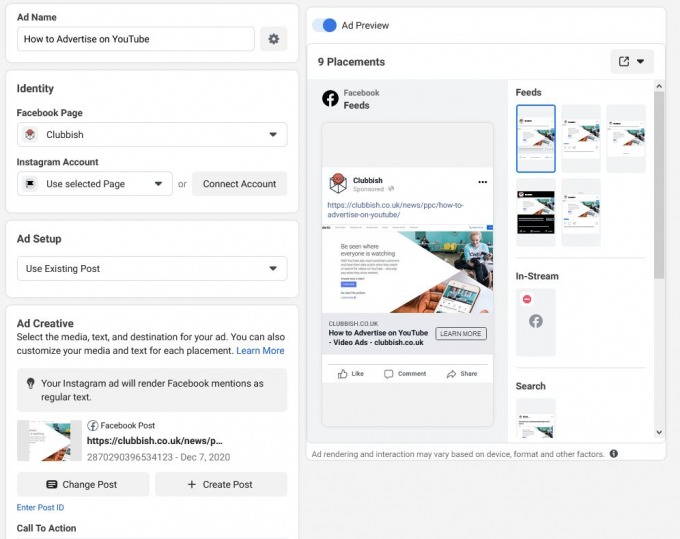The width and height of the screenshot is (680, 539).
Task: Click the Share icon in ad preview
Action: point(452,373)
